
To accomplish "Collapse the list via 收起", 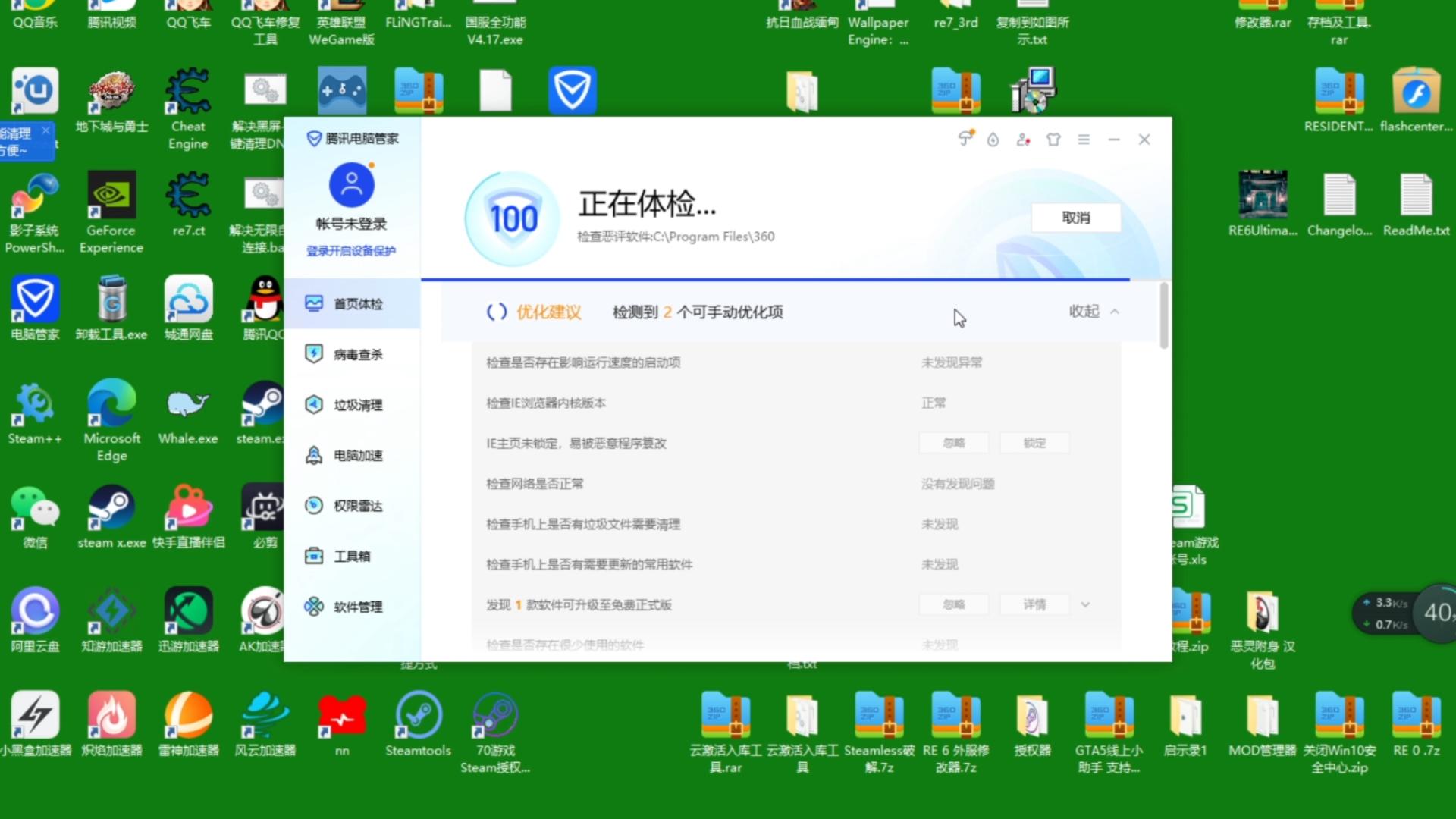I will click(1094, 312).
